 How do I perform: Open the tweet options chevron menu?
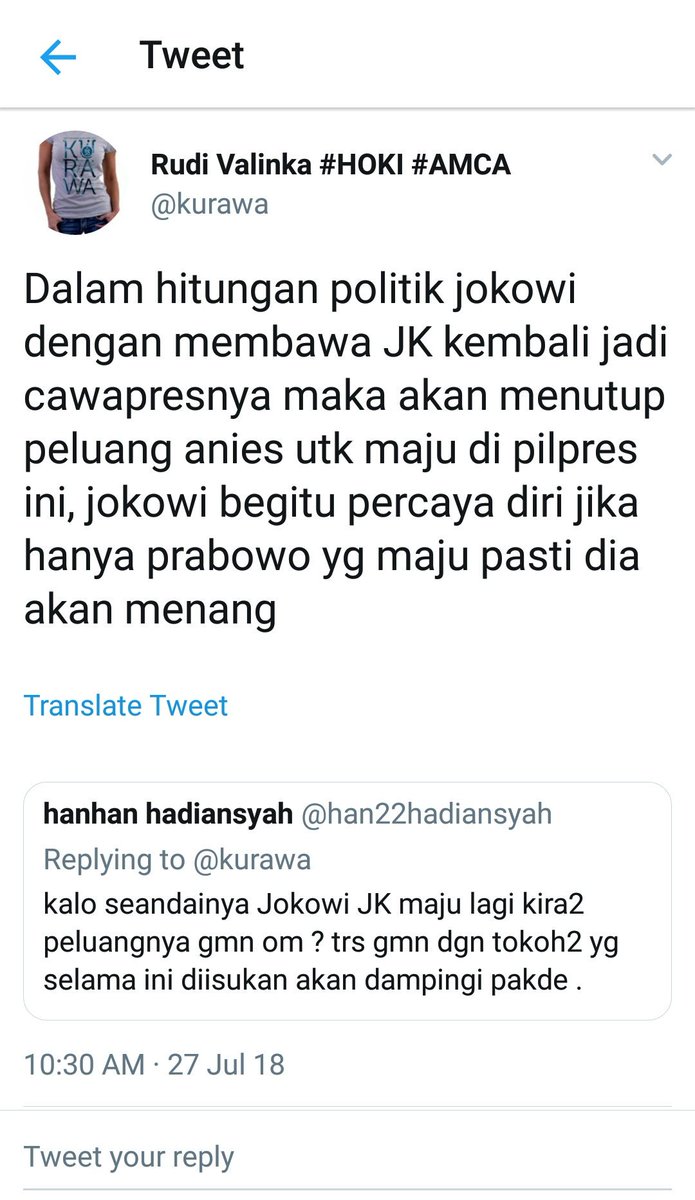[661, 160]
